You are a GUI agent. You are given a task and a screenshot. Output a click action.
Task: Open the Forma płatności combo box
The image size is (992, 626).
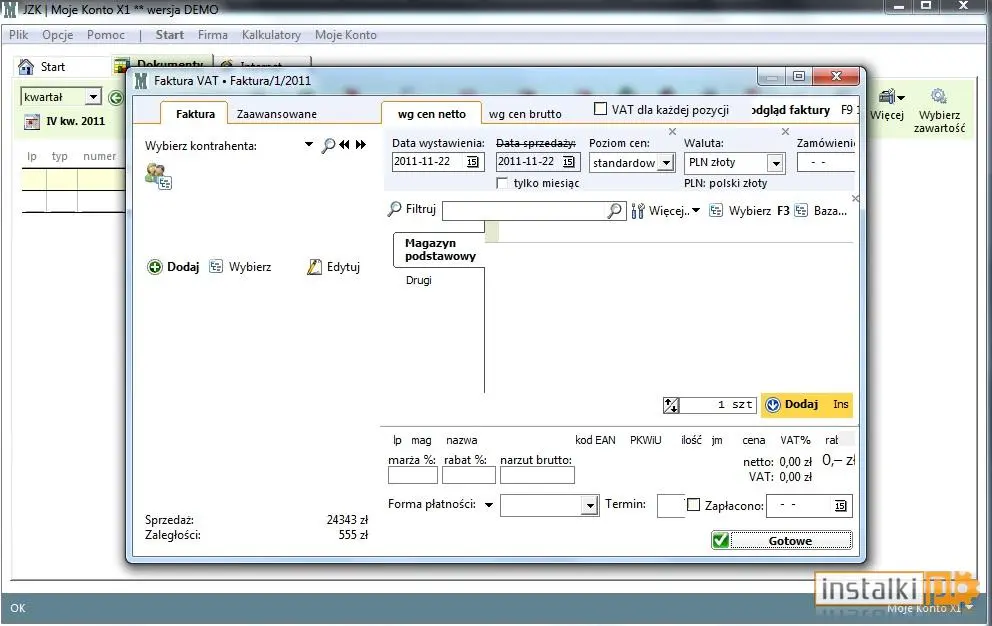pos(549,505)
